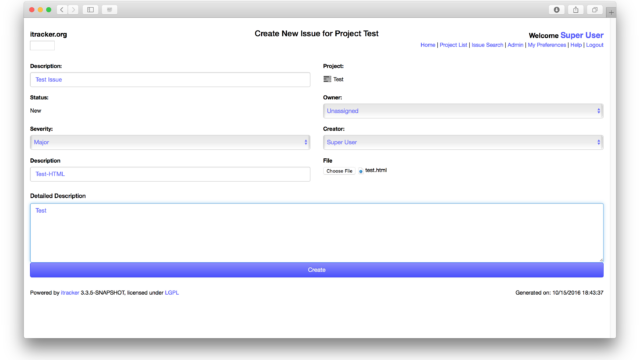Go forward with the browser forward arrow
This screenshot has width=640, height=360.
point(73,9)
